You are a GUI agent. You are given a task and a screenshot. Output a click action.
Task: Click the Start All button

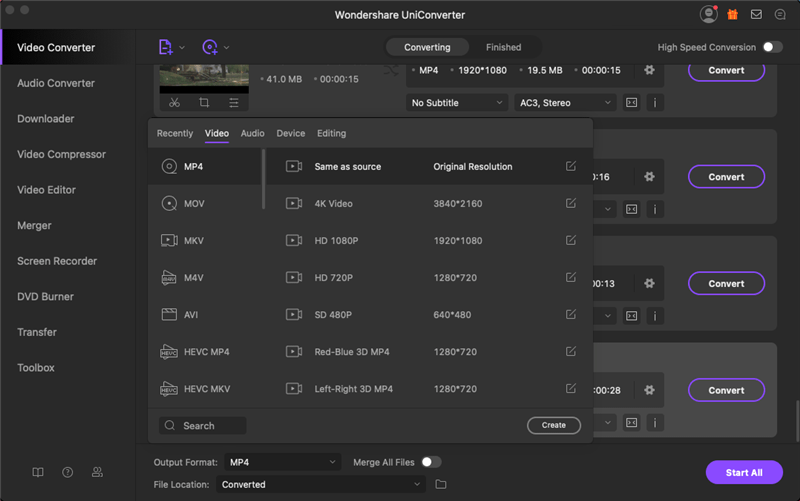744,472
